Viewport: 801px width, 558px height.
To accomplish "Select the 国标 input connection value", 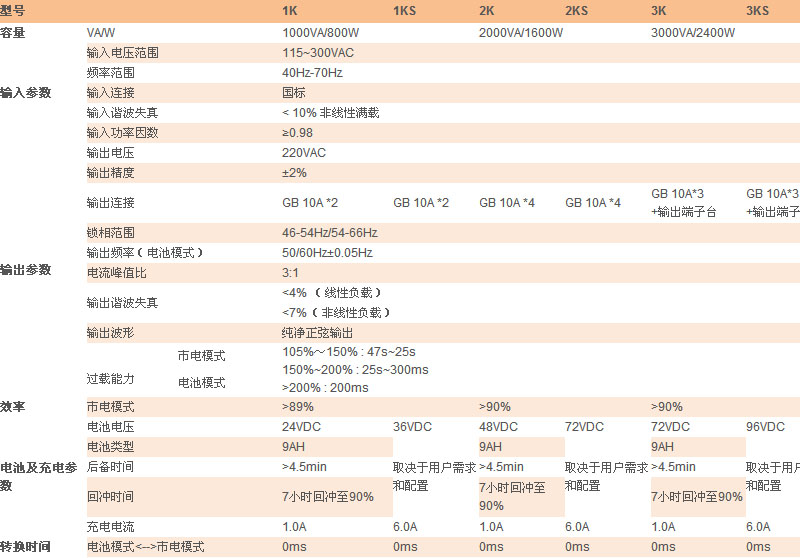I will point(294,93).
